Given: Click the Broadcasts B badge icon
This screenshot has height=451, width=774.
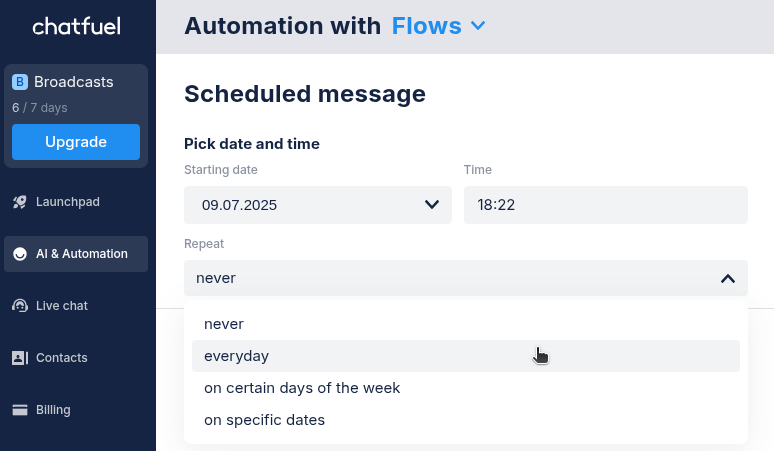Looking at the screenshot, I should 20,82.
